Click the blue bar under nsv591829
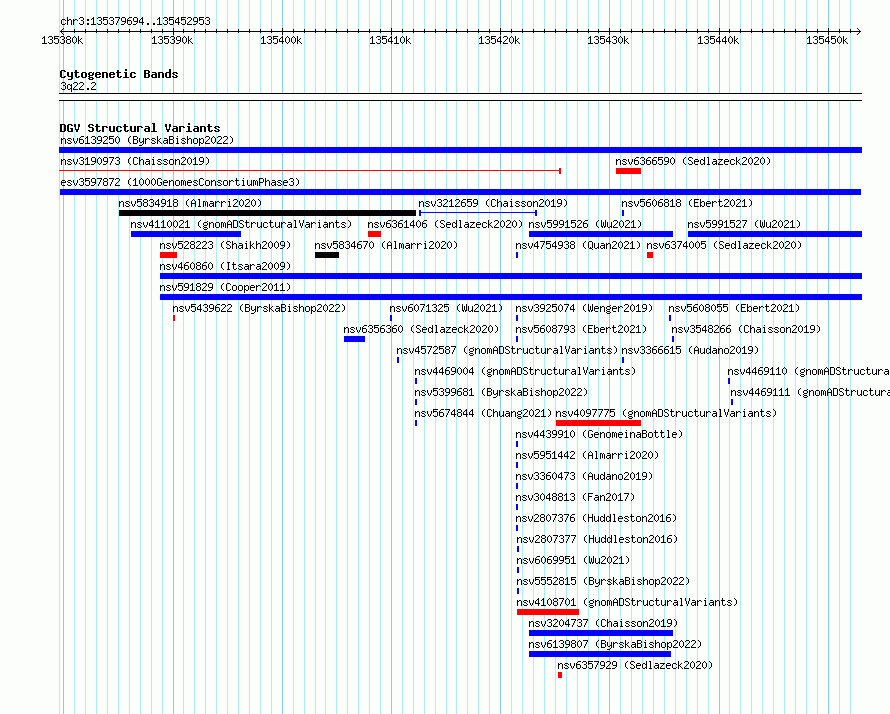This screenshot has width=890, height=714. (x=511, y=297)
